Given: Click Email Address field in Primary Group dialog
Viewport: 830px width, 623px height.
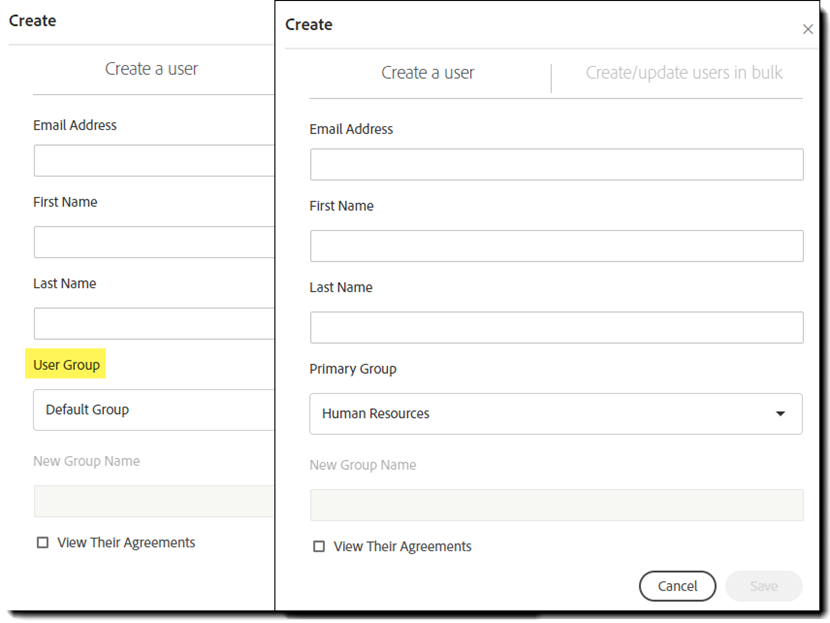Looking at the screenshot, I should (x=556, y=165).
